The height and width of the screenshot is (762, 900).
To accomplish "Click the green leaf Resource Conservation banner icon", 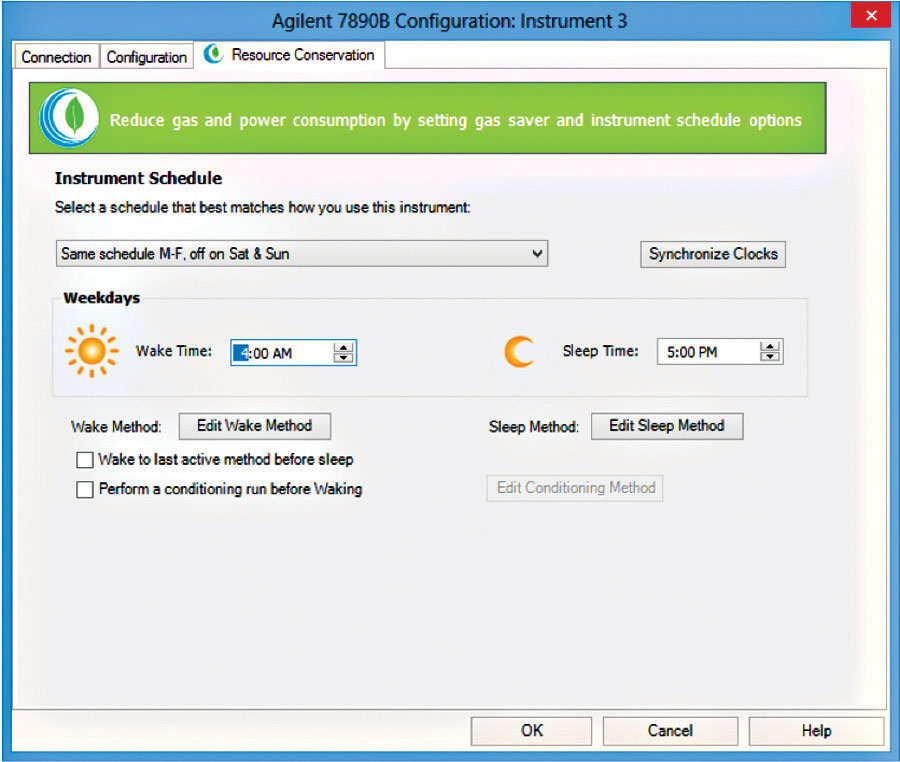I will (x=69, y=118).
